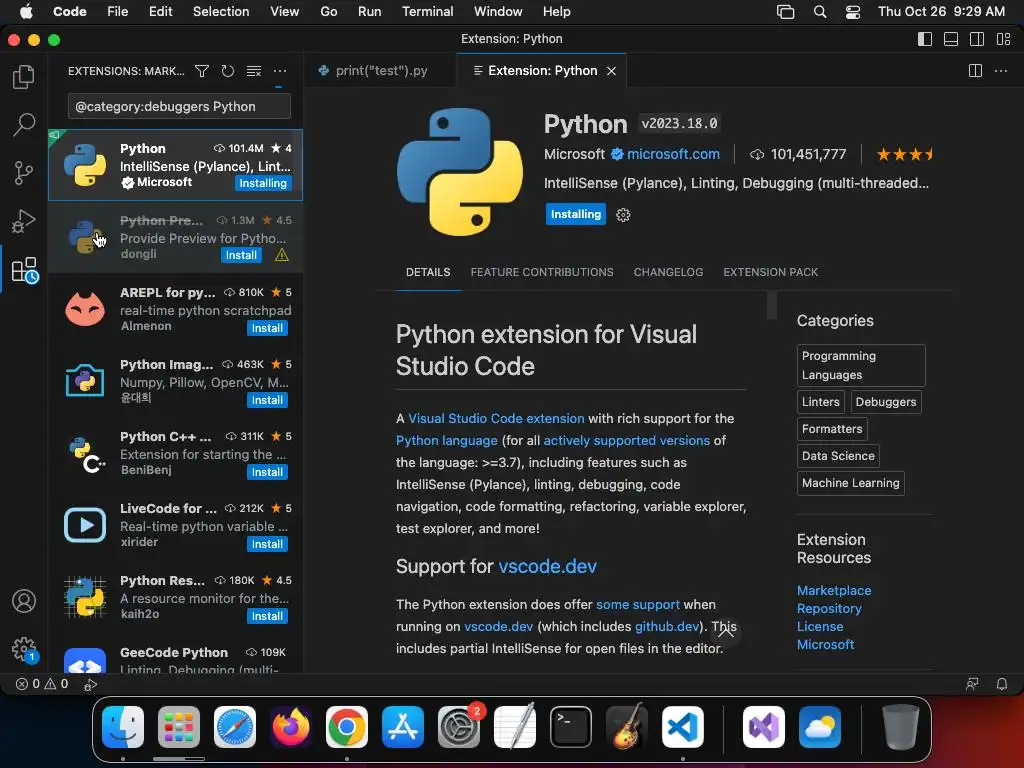This screenshot has height=768, width=1024.
Task: Click the verified publisher badge near microsoft.com
Action: 617,154
